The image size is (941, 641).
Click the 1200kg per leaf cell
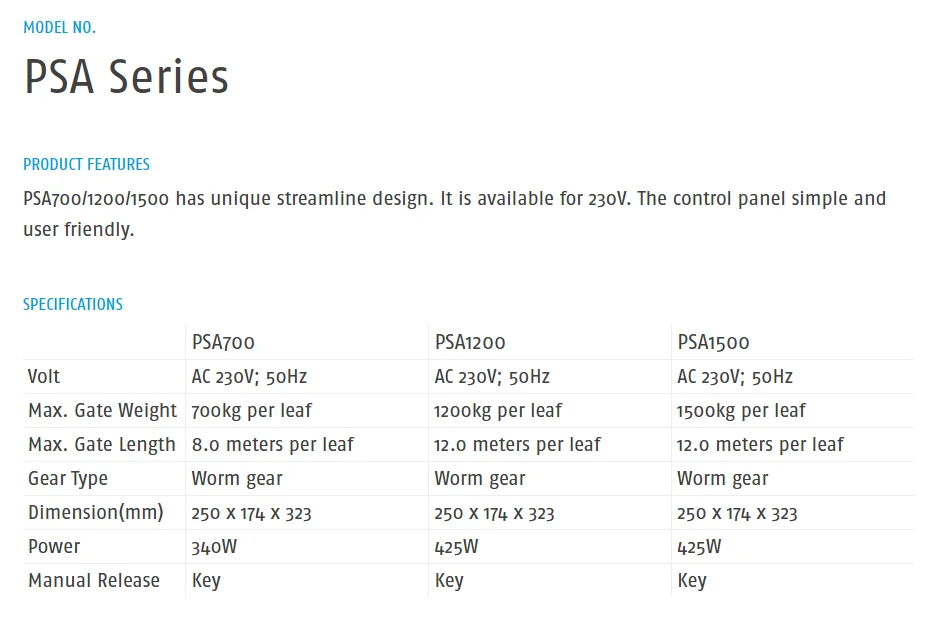pyautogui.click(x=498, y=411)
